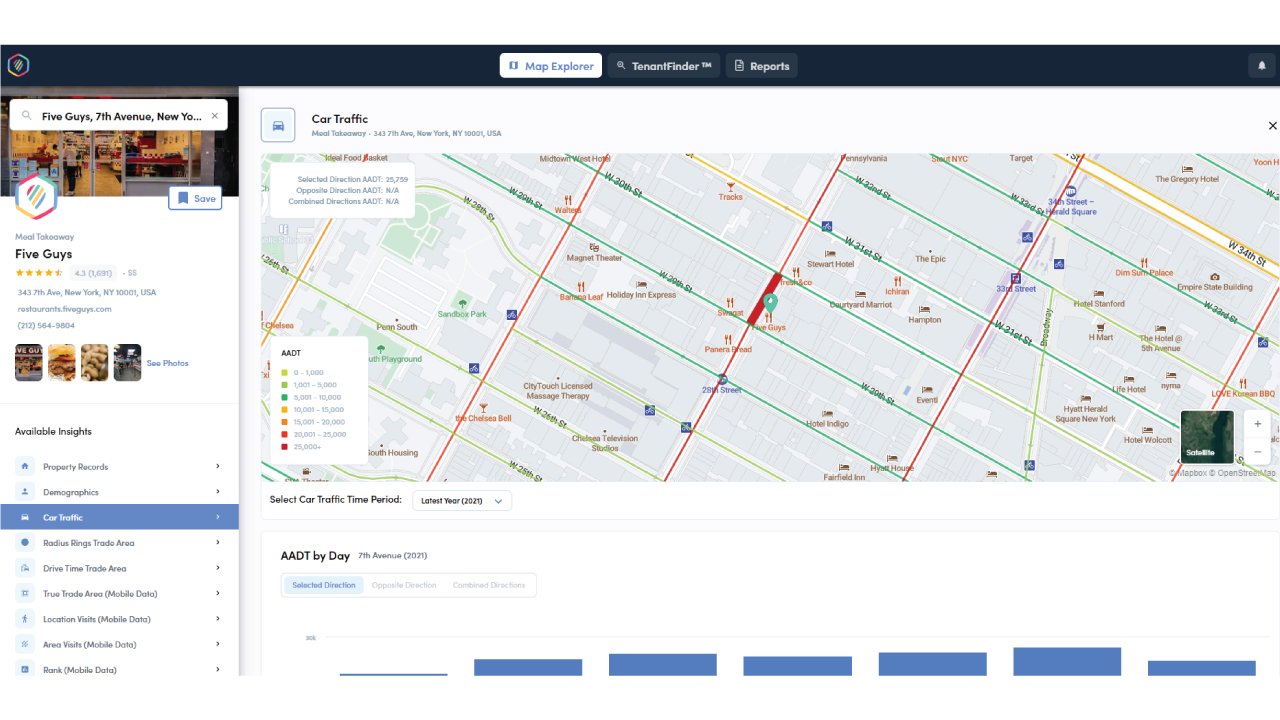
Task: Select Car Traffic in Available Insights
Action: pos(119,517)
